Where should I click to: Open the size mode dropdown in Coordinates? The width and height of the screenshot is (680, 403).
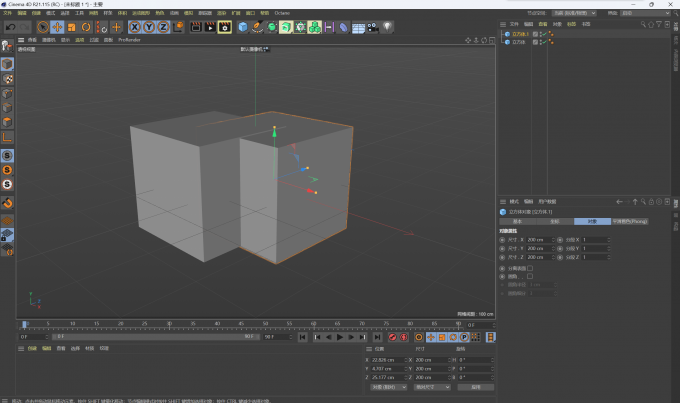(x=432, y=387)
